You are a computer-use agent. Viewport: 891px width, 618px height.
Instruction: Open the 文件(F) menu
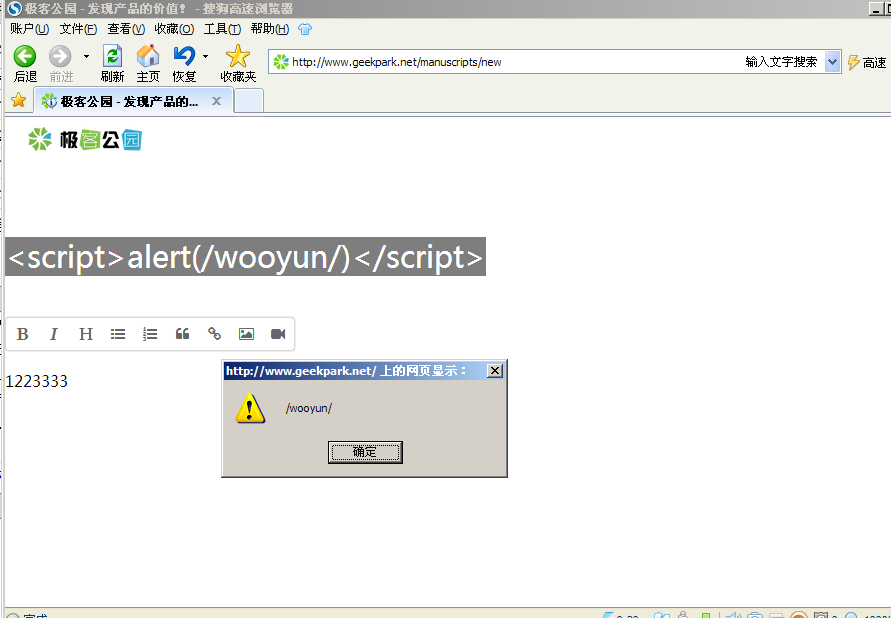tap(78, 29)
